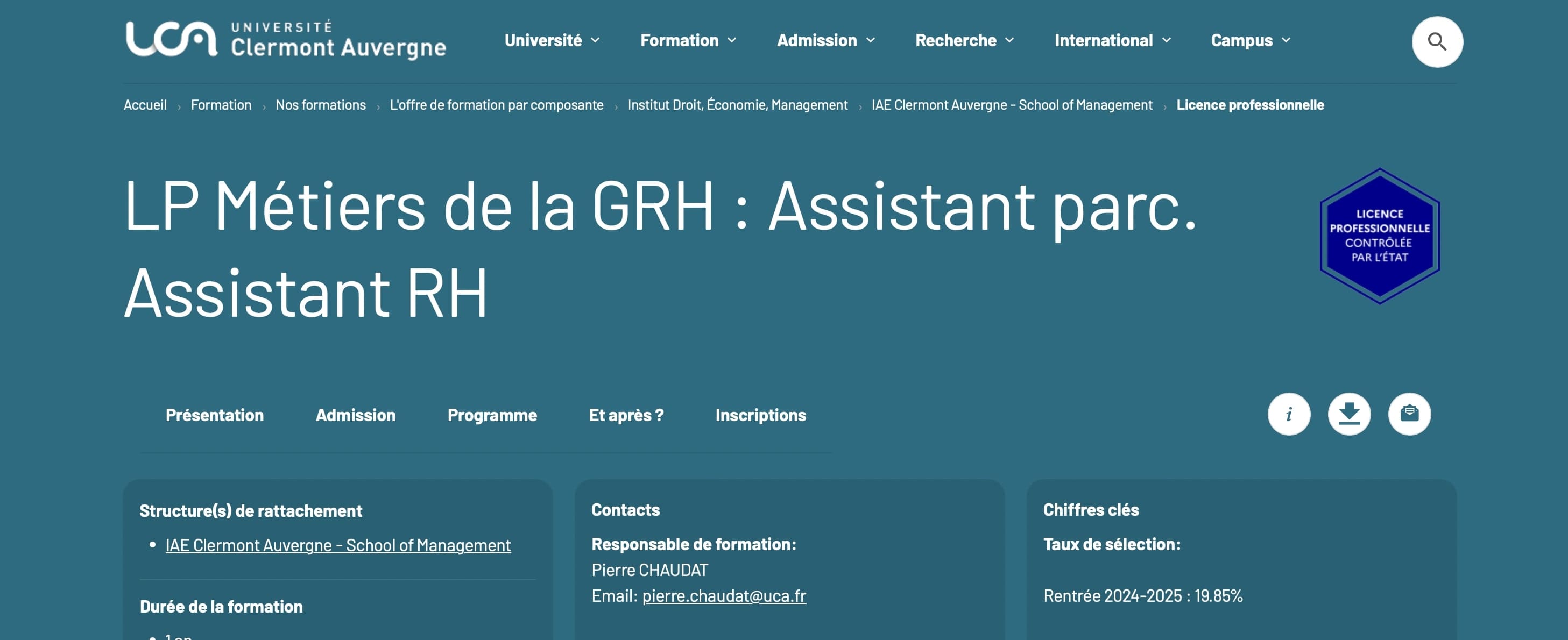Click Taux de sélection label
Viewport: 1568px width, 640px height.
1112,544
